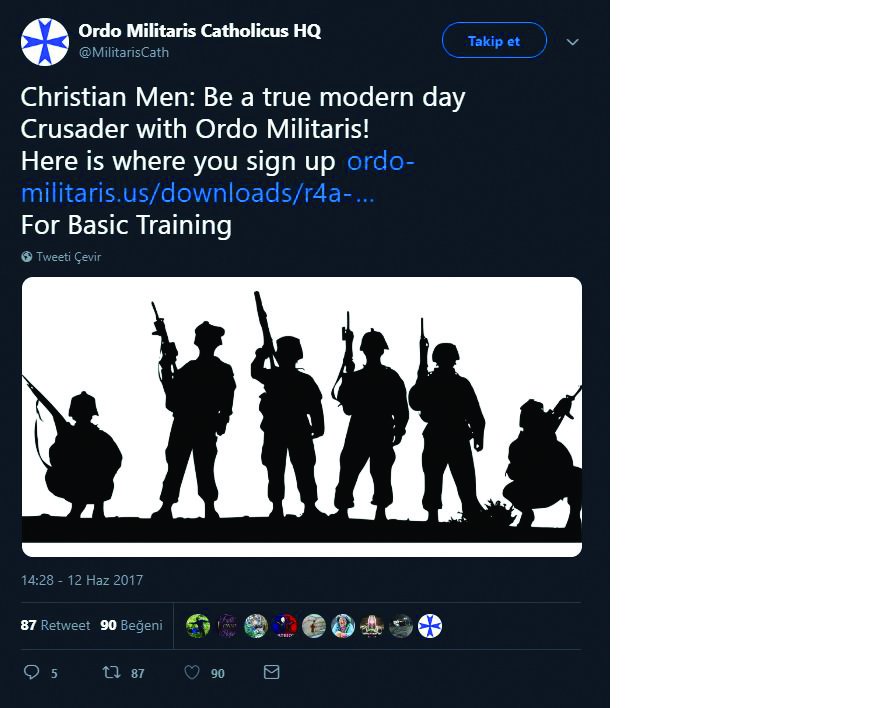Open the first liker avatar in the row

click(198, 626)
